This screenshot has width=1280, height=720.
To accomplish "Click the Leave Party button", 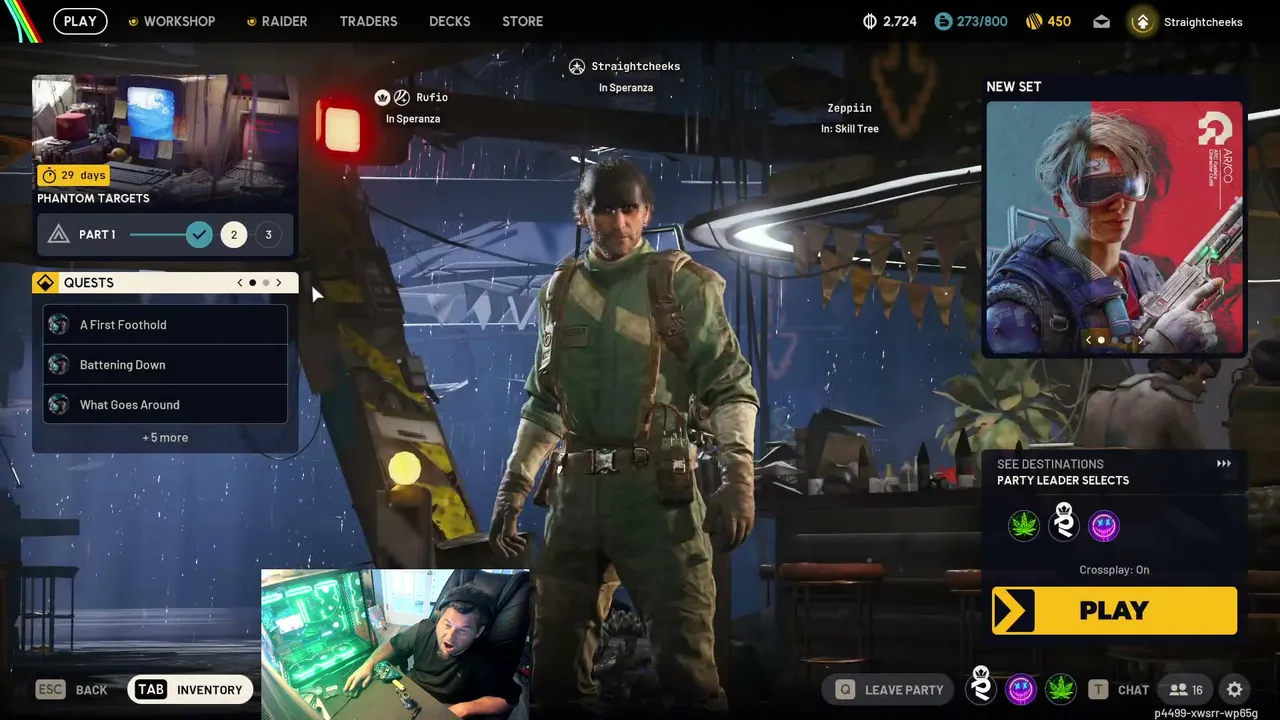I will point(888,689).
